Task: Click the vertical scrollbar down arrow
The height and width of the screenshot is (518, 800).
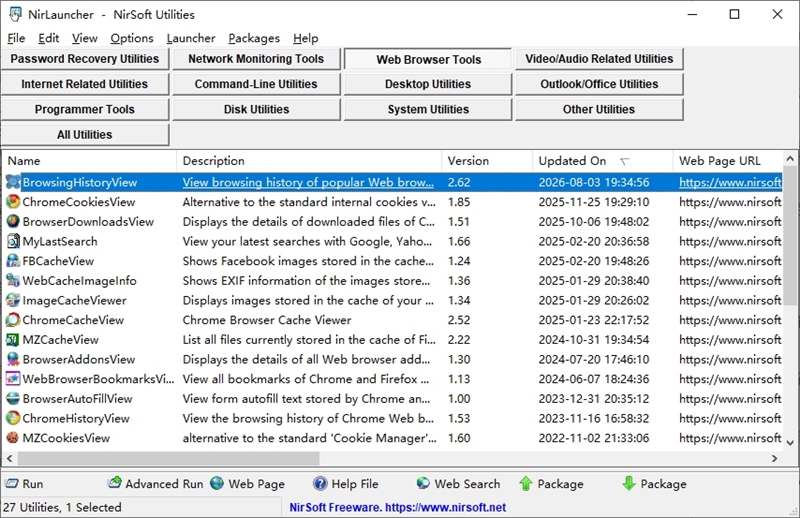Action: (x=790, y=442)
